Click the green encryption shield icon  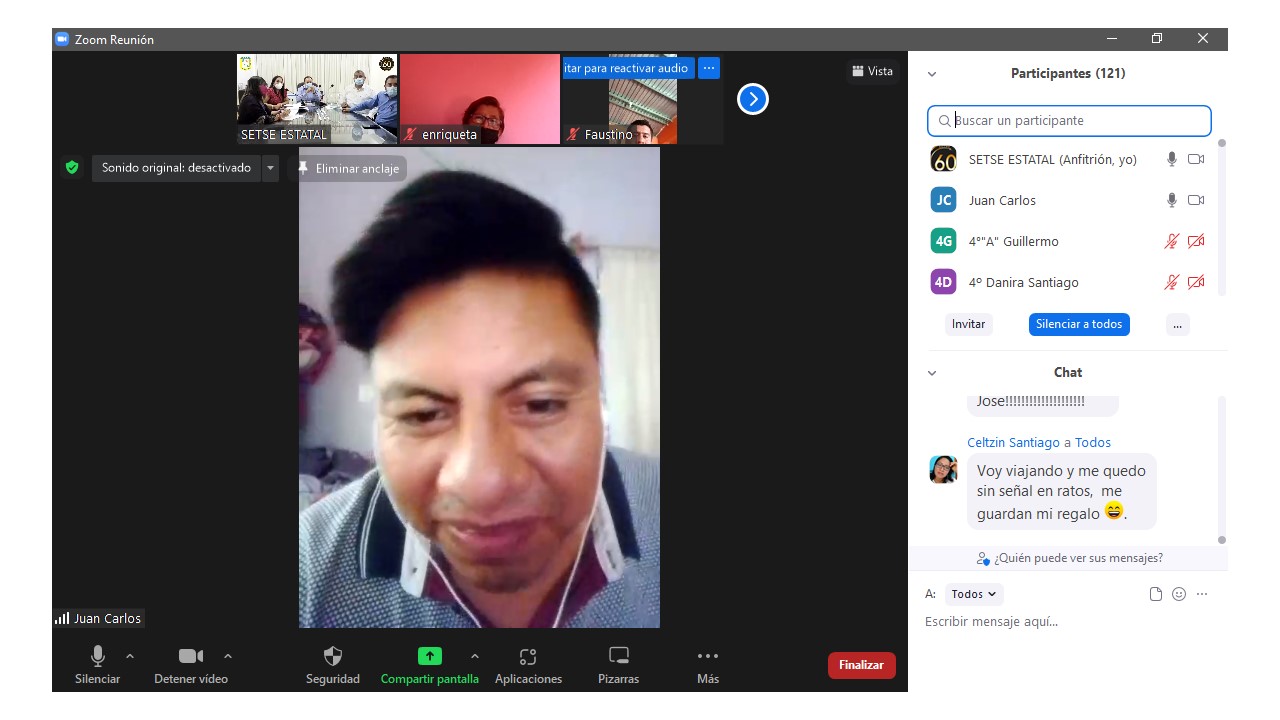[x=72, y=167]
